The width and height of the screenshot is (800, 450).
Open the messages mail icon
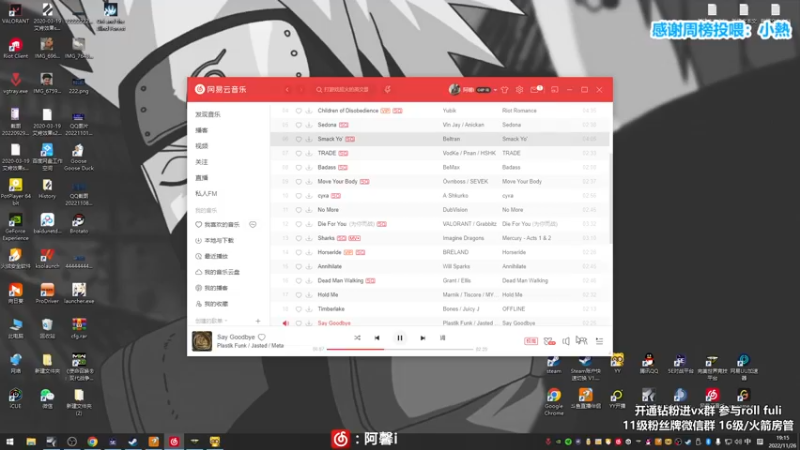(535, 90)
